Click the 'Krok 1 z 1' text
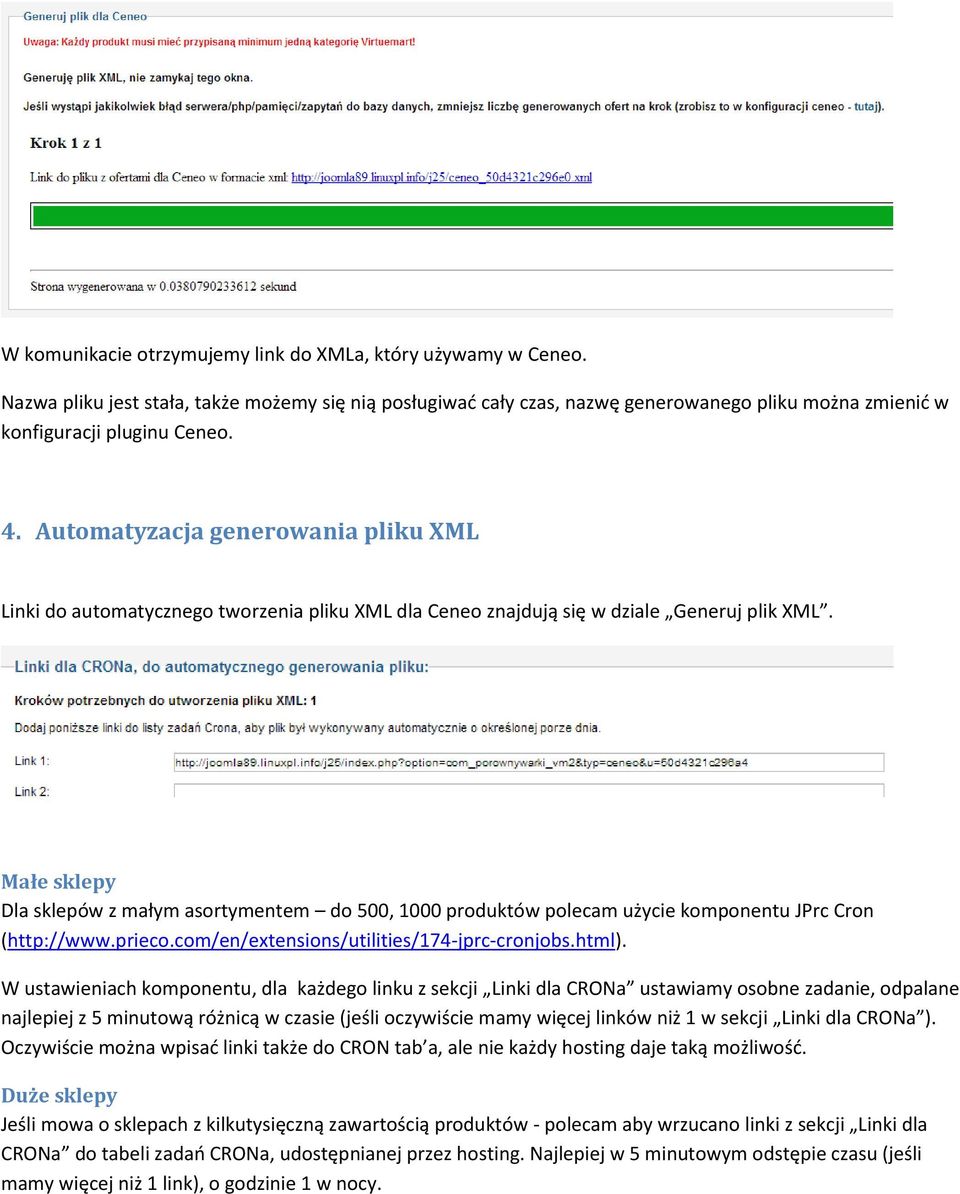This screenshot has width=960, height=1194. [65, 143]
